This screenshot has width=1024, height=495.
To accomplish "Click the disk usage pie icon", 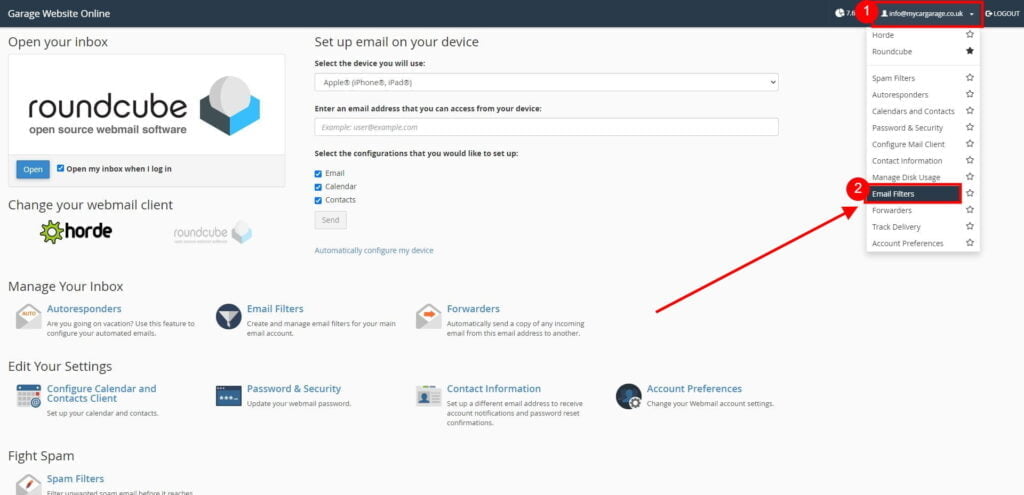I will pyautogui.click(x=839, y=13).
